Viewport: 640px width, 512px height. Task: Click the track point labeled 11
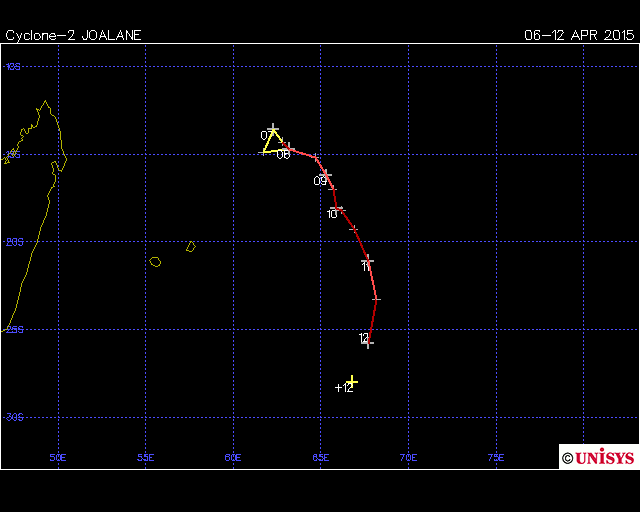tap(368, 260)
